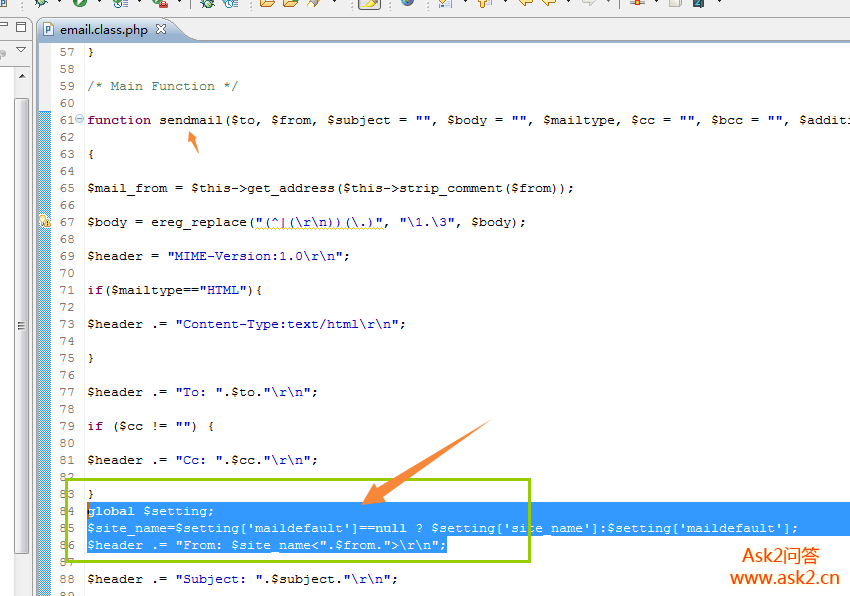
Task: Click the green circular toolbar icon
Action: point(80,3)
